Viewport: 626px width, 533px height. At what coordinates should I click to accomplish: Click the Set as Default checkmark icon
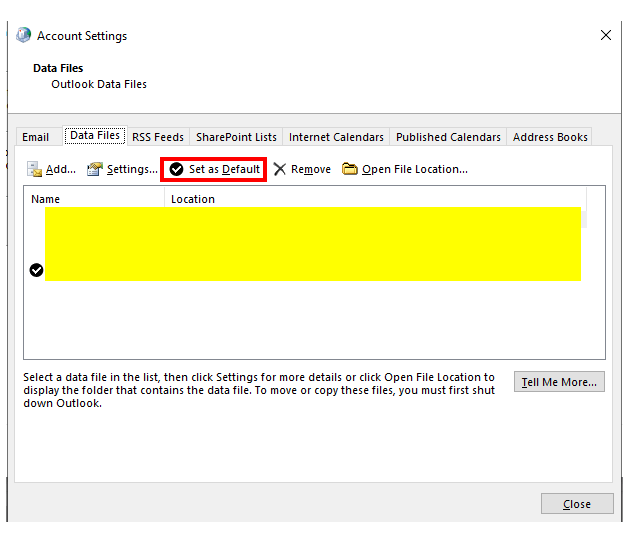click(x=176, y=169)
